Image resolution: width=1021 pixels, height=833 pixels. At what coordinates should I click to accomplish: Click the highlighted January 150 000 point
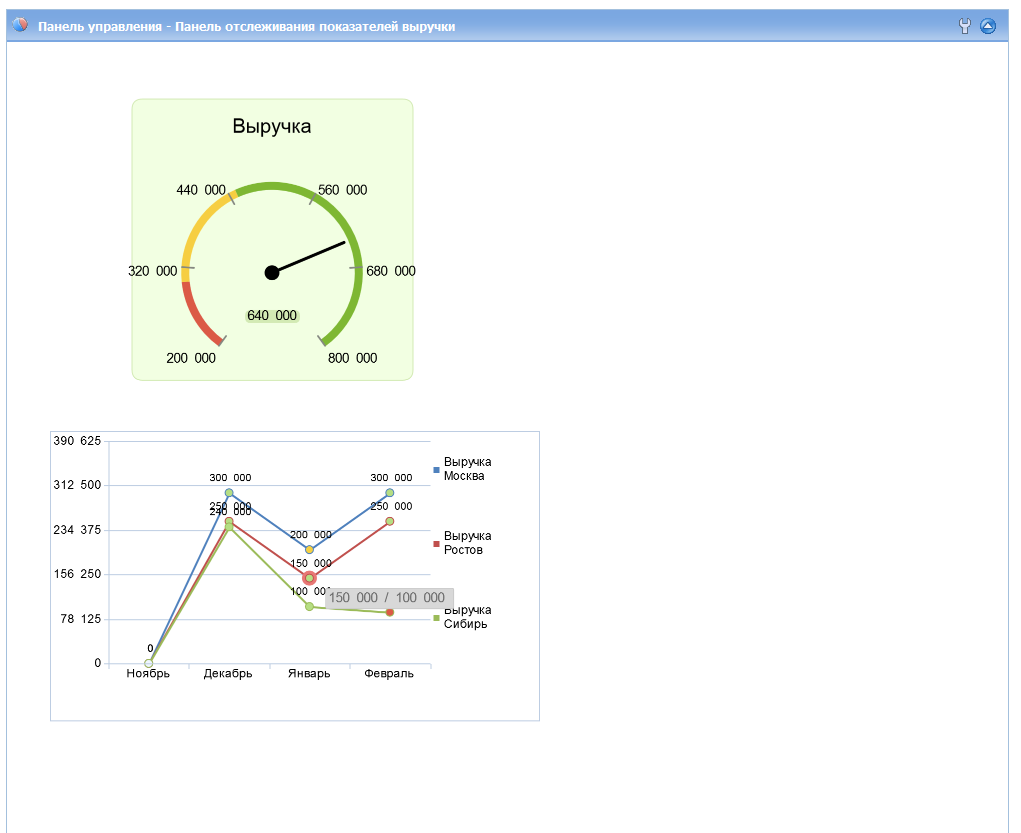pos(309,578)
